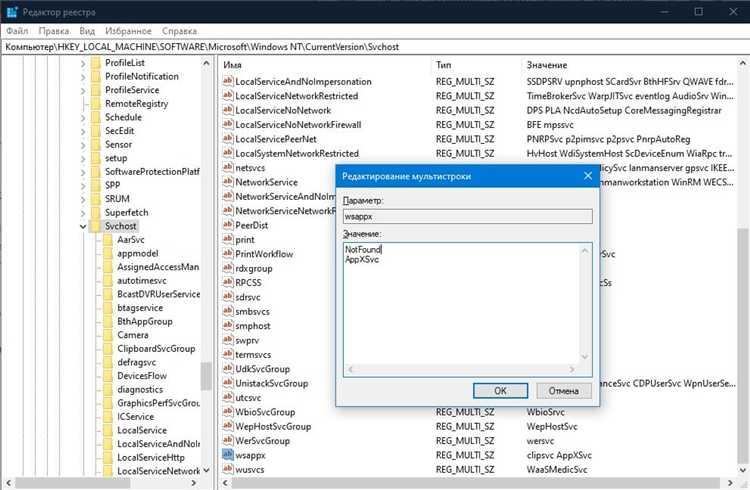Click the AarSvc folder icon
Screen dimensions: 750x490
pyautogui.click(x=108, y=239)
